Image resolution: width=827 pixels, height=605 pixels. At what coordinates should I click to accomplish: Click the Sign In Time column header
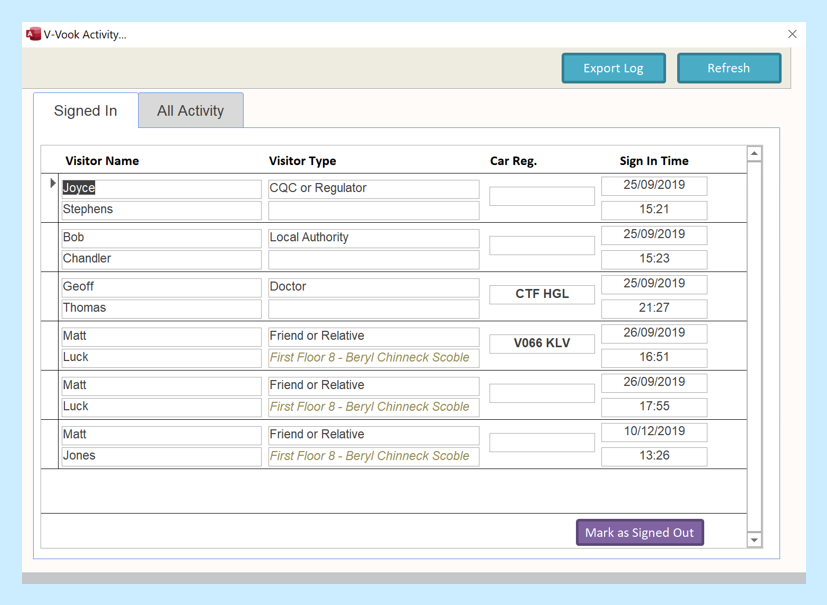(654, 161)
